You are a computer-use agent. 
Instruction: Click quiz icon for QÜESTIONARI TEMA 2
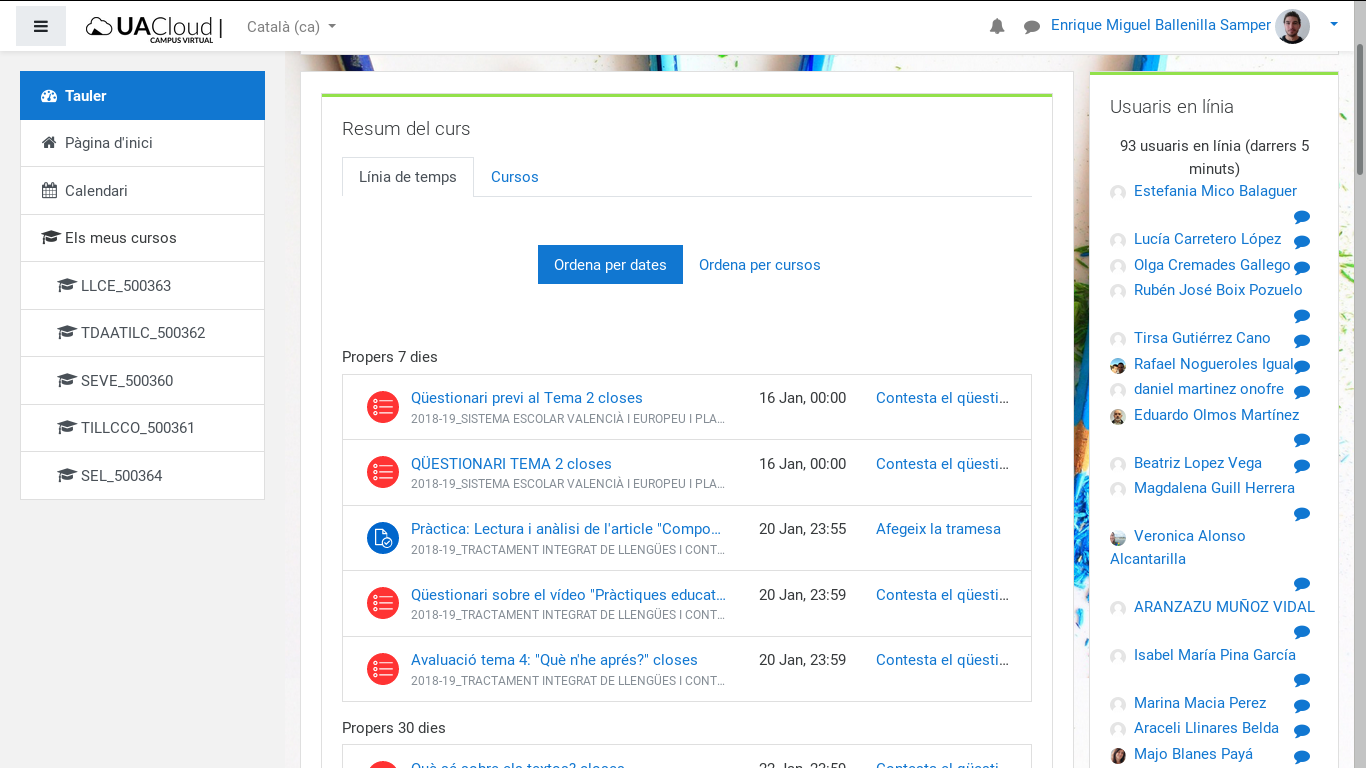tap(383, 472)
